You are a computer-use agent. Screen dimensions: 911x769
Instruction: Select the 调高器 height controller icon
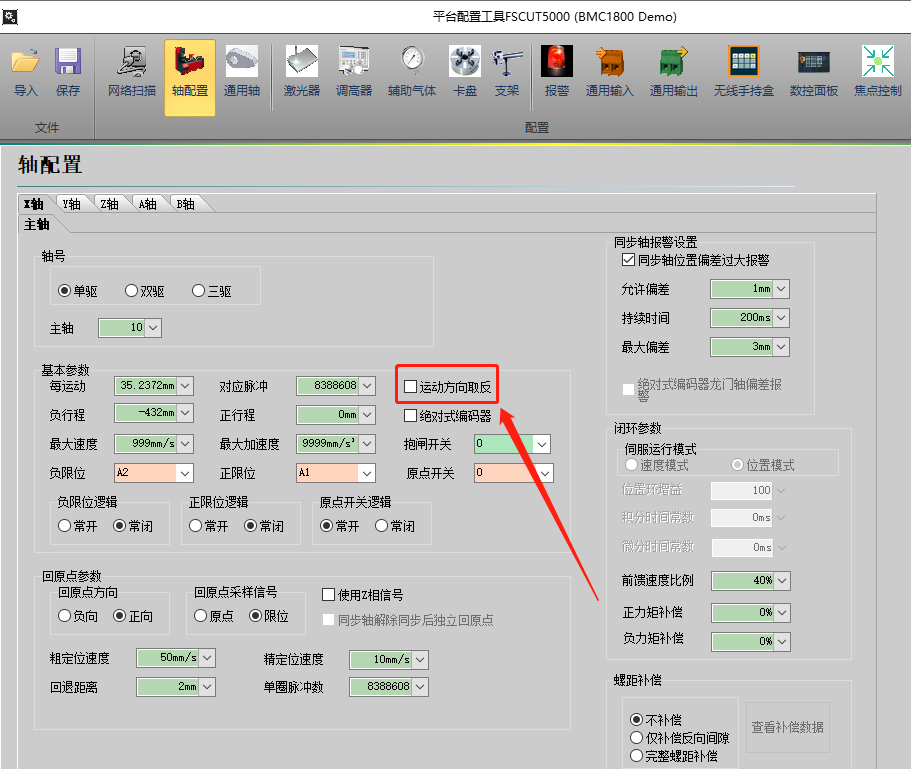pyautogui.click(x=354, y=63)
